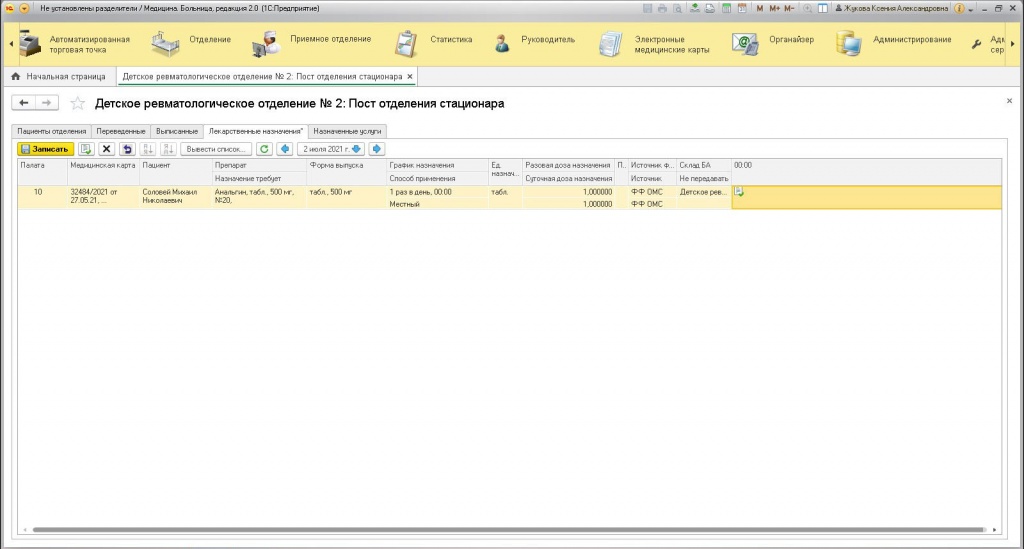Click the document icon in 00:00 cell
Image resolution: width=1024 pixels, height=549 pixels.
point(739,192)
